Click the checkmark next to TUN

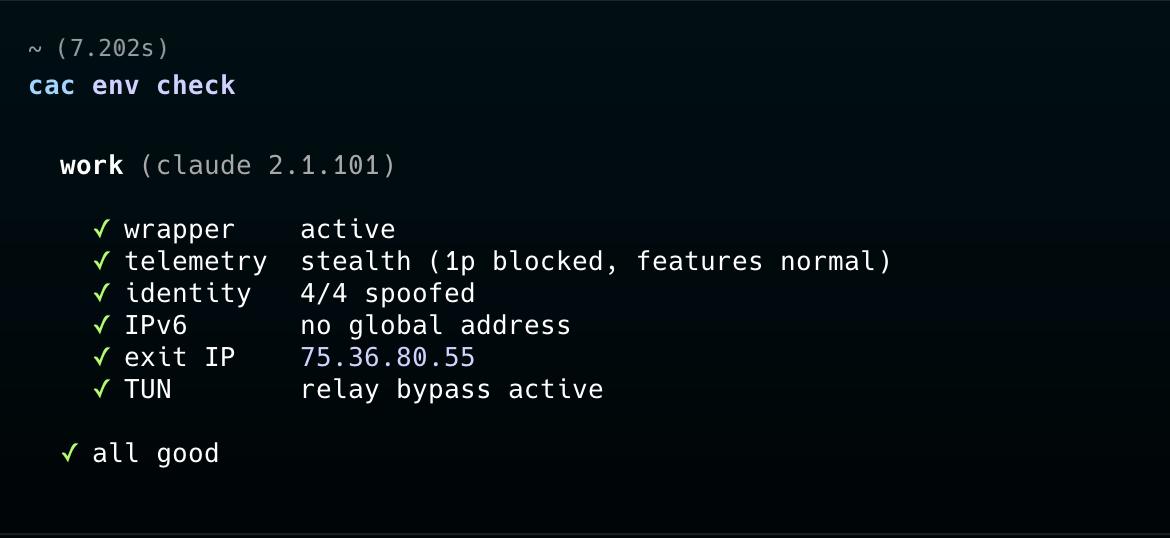[x=101, y=389]
